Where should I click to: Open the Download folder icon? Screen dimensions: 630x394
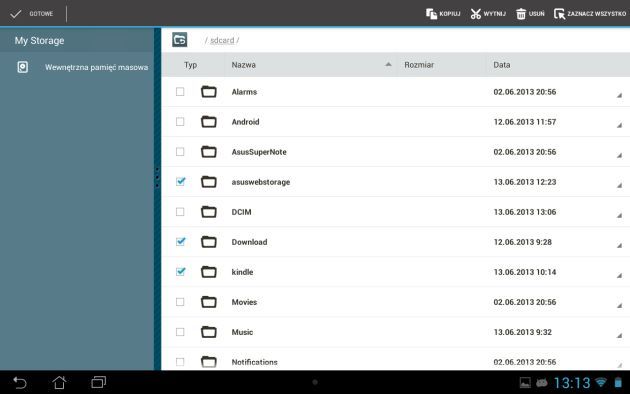(x=209, y=242)
